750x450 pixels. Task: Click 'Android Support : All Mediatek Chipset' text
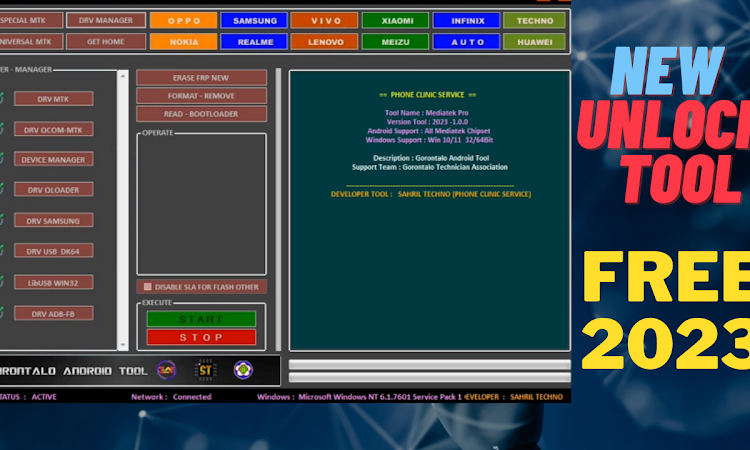tap(429, 131)
